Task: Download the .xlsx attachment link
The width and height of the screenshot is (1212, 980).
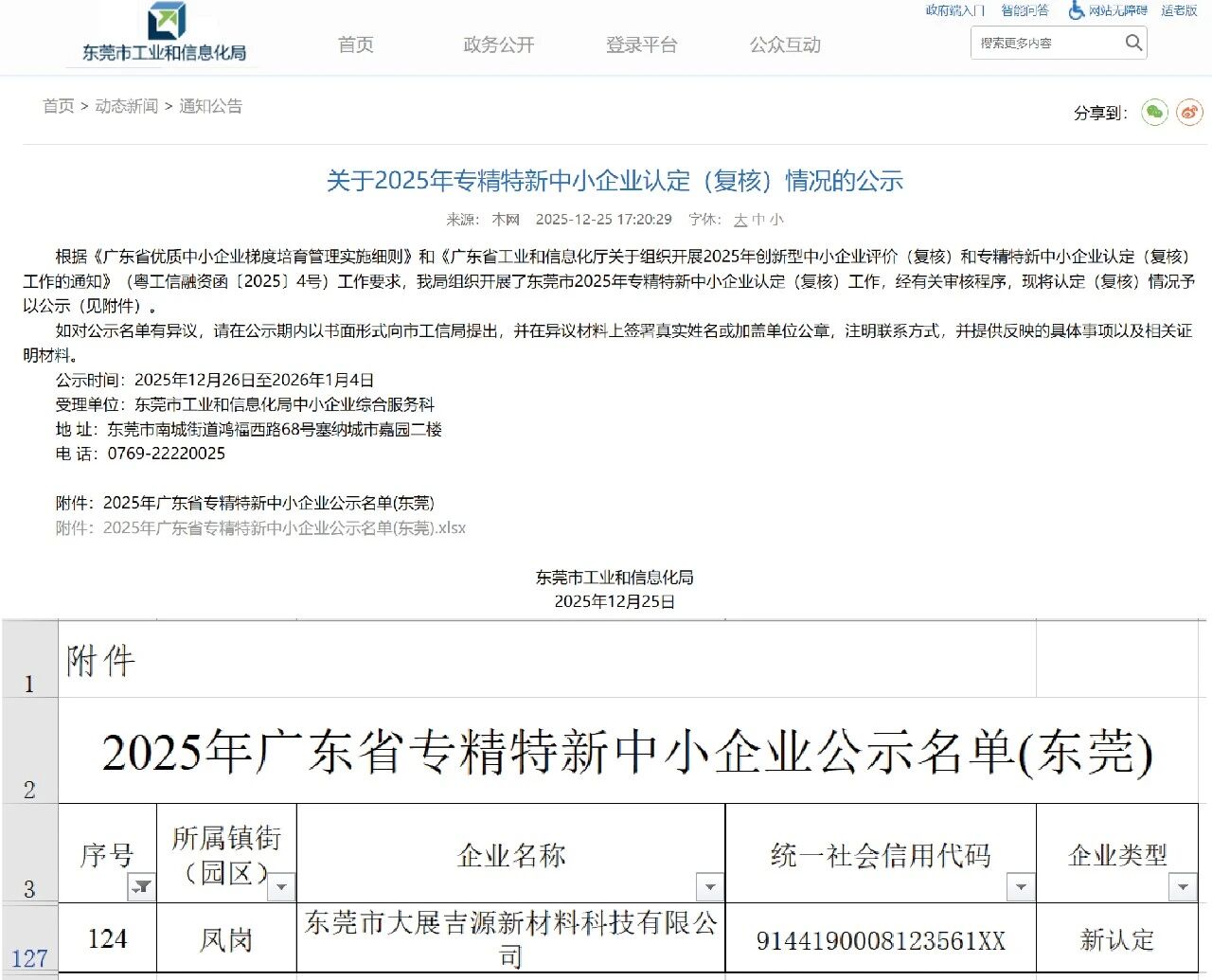Action: coord(260,528)
